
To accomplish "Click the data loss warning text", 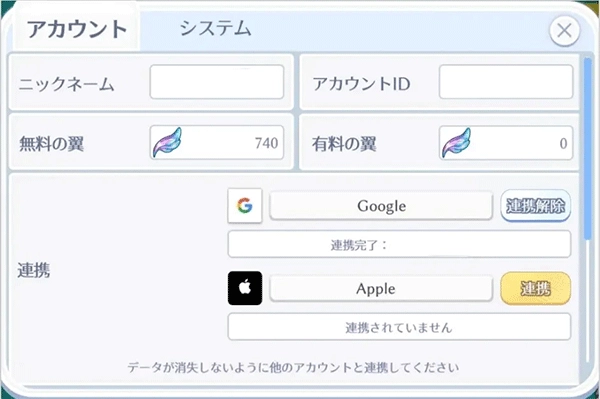I will tap(293, 367).
